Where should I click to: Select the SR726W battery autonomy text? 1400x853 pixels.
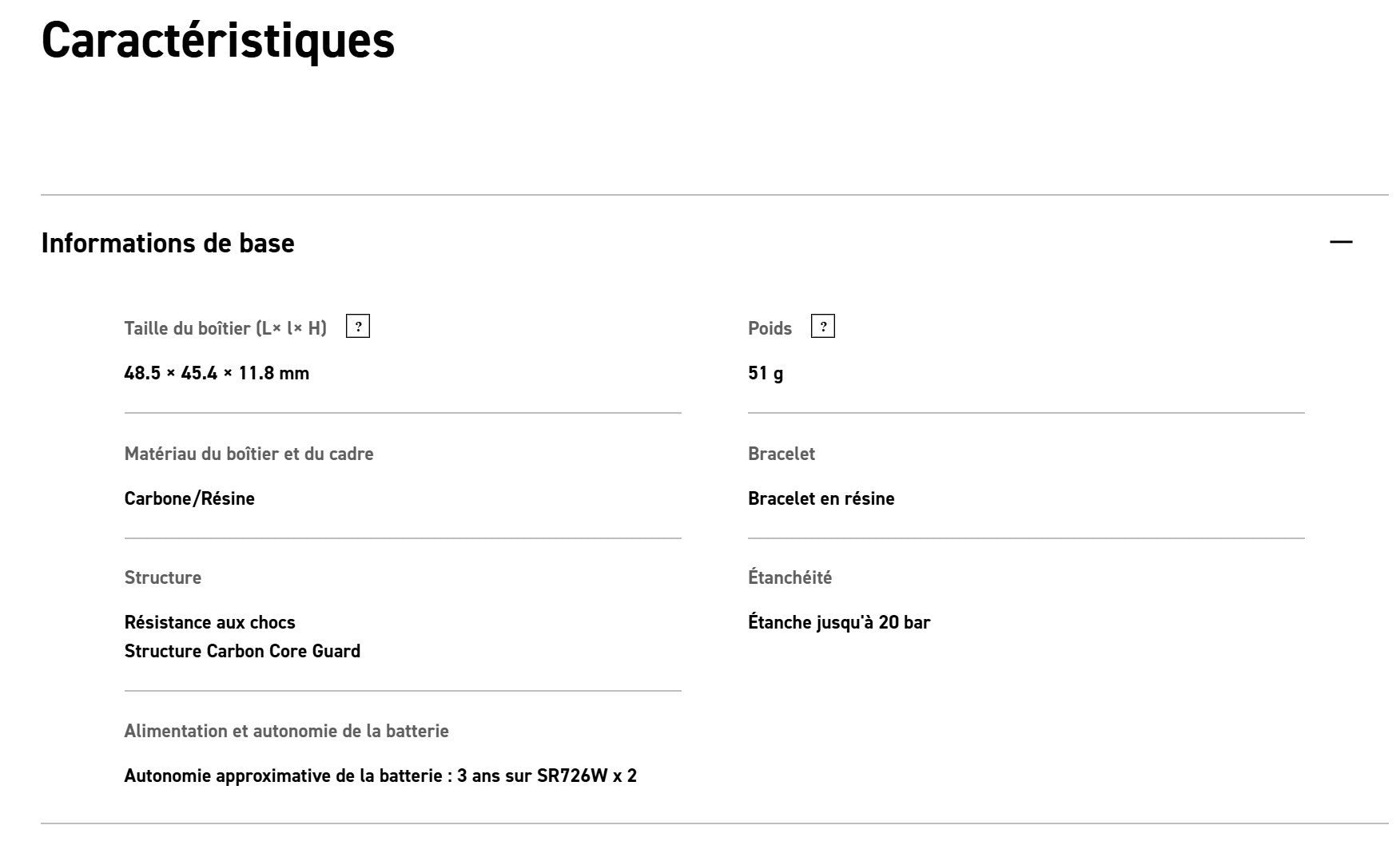click(x=380, y=776)
